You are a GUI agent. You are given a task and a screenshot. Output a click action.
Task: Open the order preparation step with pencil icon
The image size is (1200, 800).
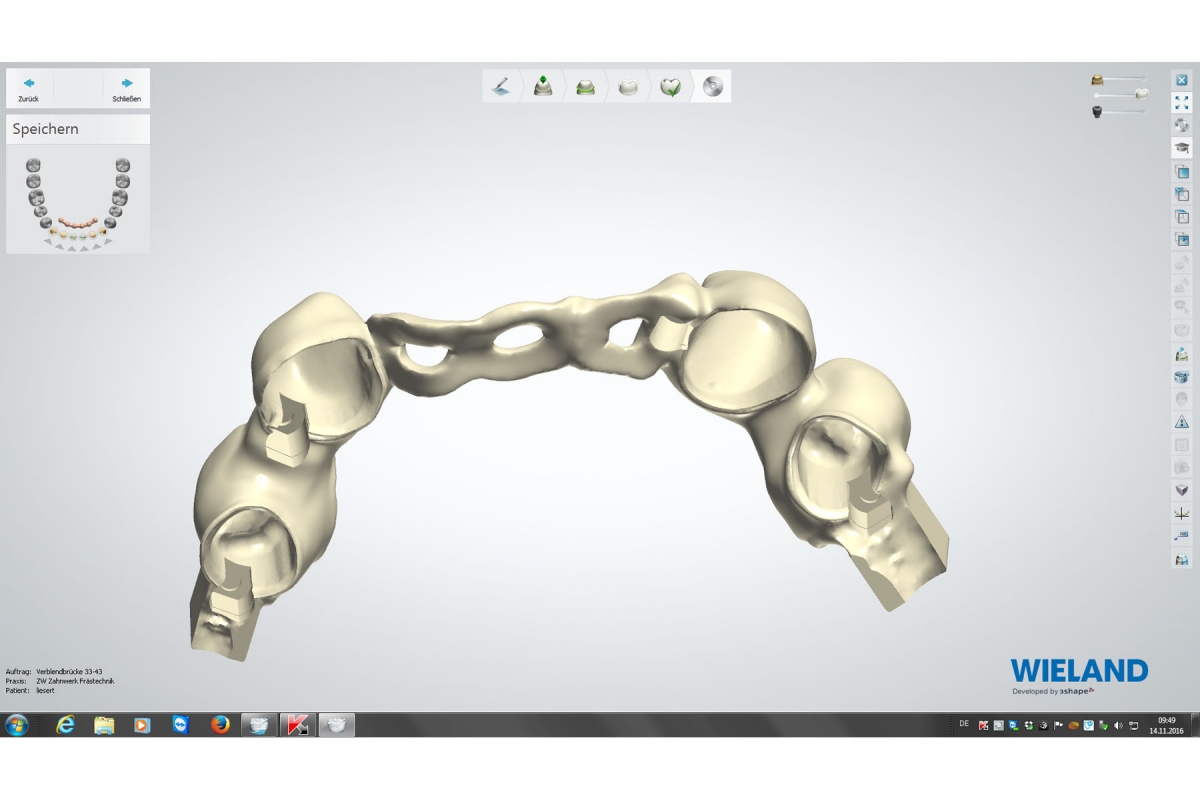pyautogui.click(x=502, y=86)
